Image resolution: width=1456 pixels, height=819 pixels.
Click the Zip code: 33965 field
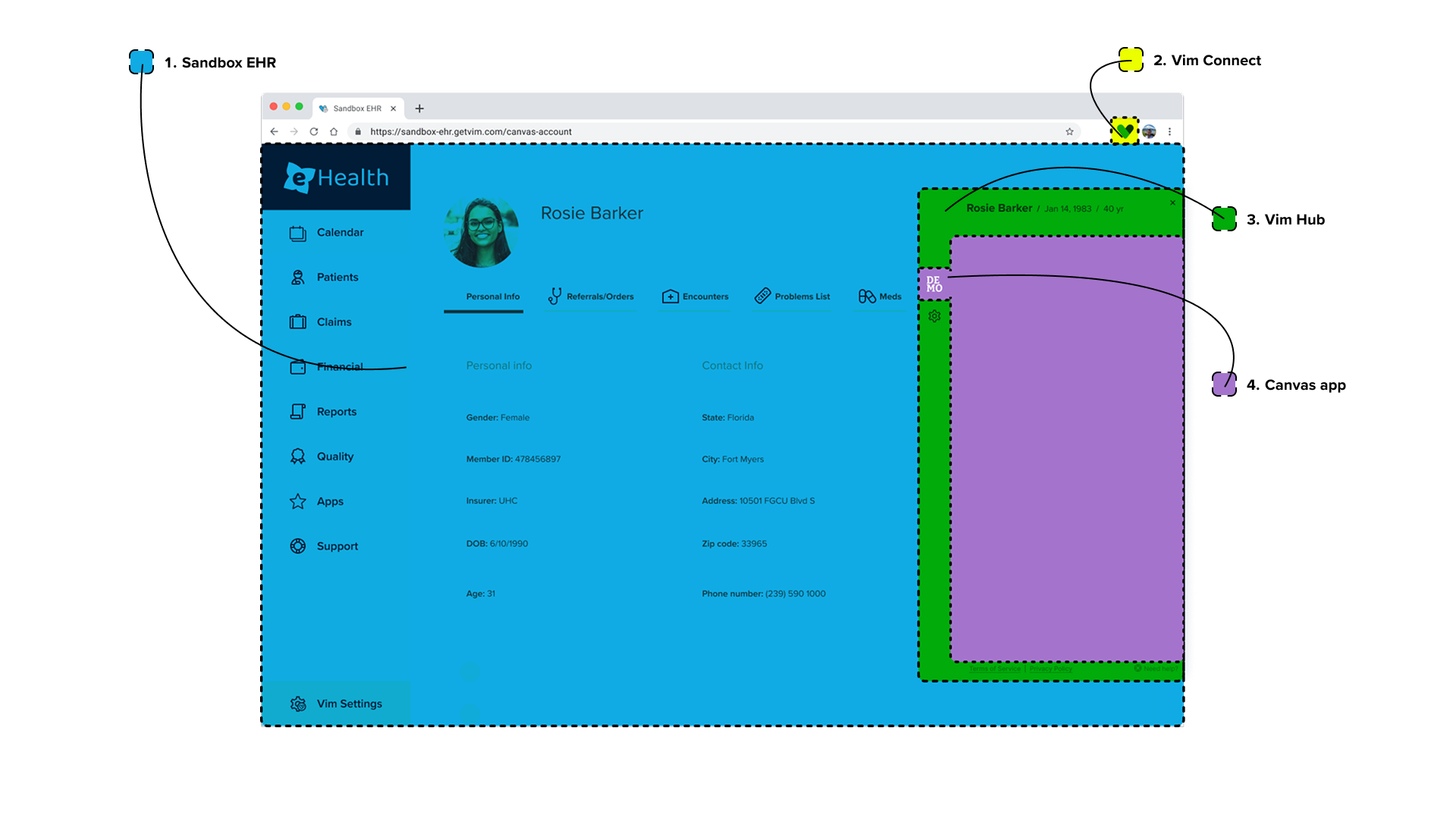(734, 544)
